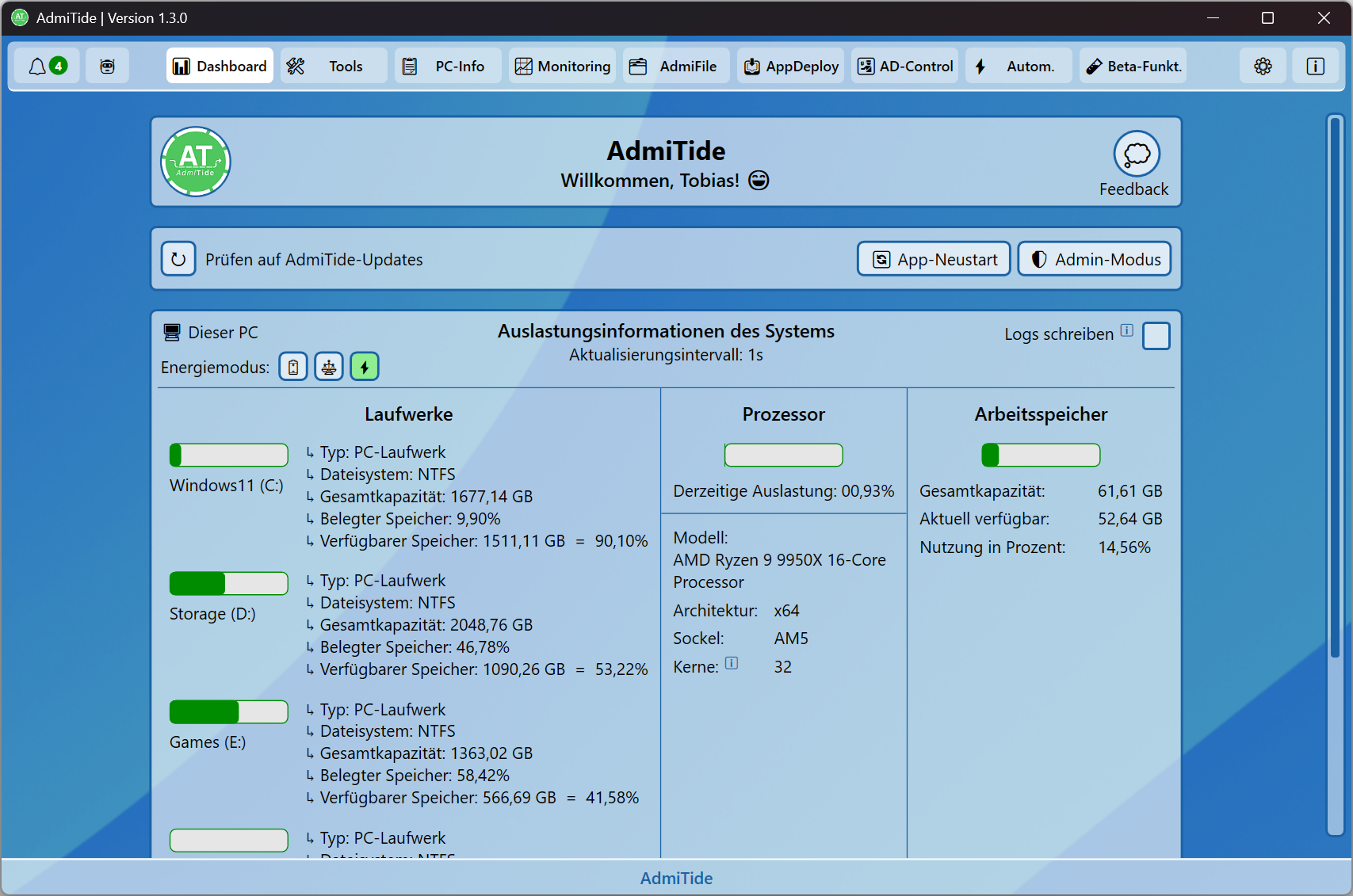Open the PC-Info tab
This screenshot has width=1353, height=896.
(448, 66)
